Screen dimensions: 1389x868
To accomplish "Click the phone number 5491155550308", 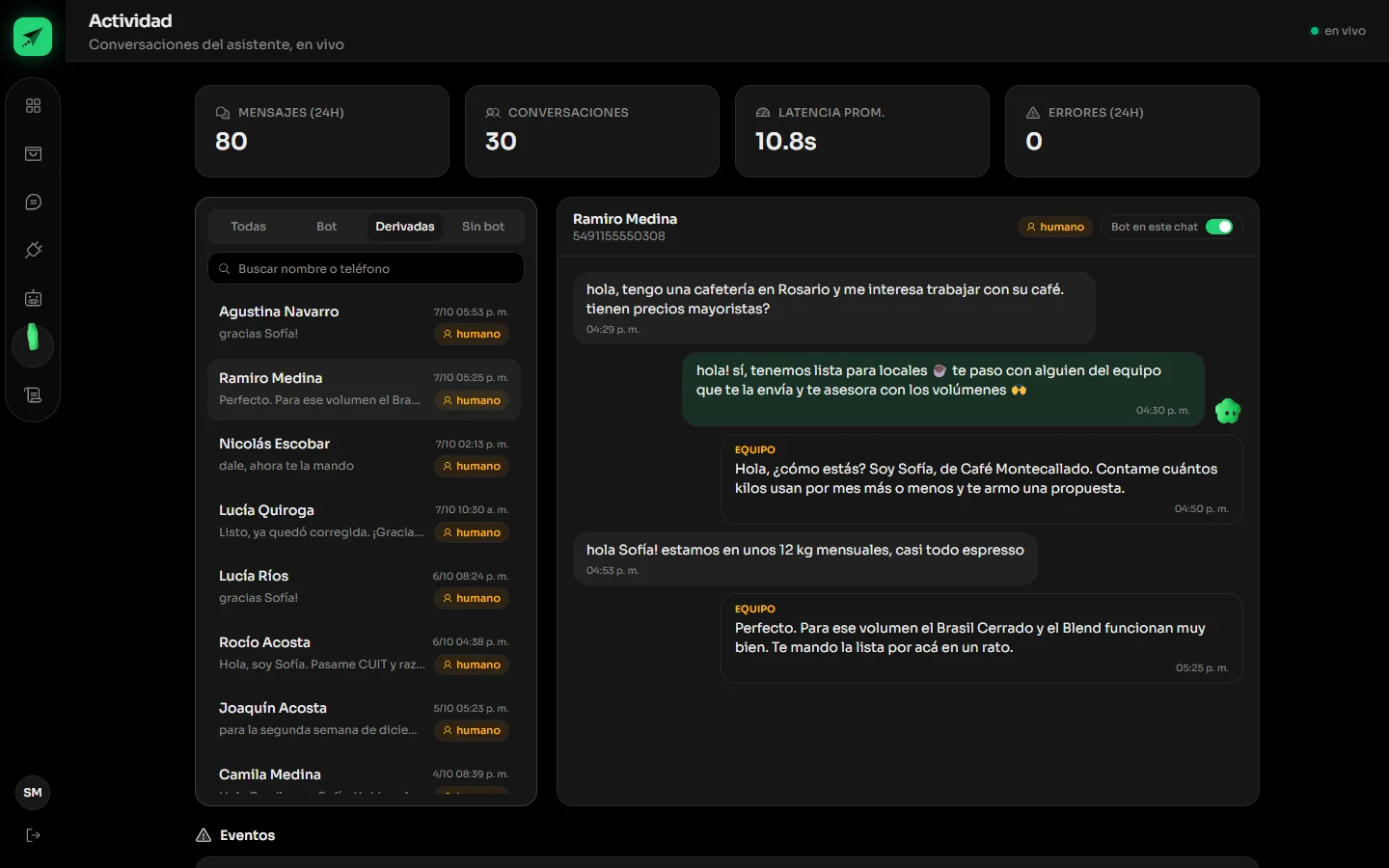I will point(619,236).
